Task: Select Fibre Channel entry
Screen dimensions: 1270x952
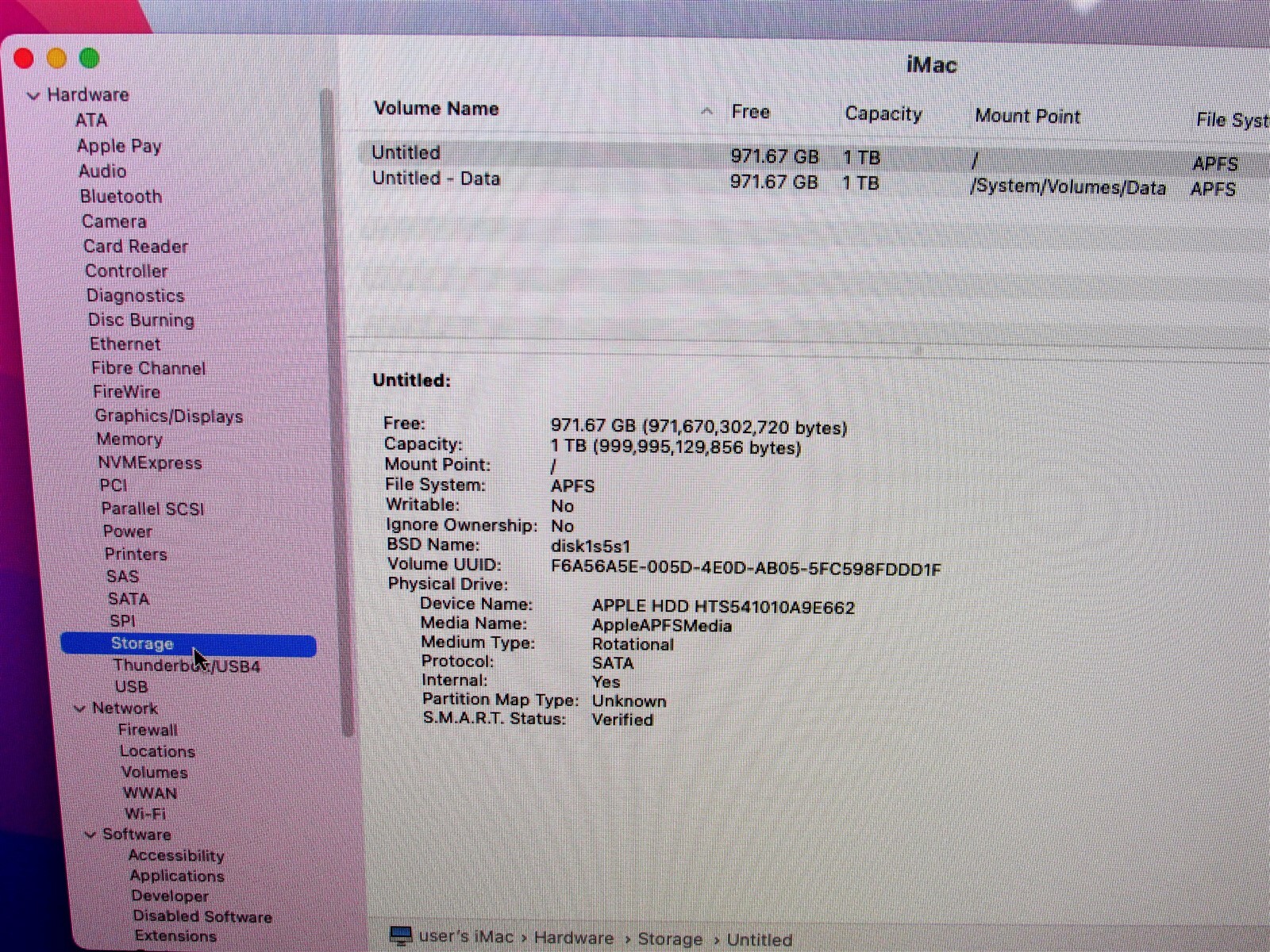Action: click(x=148, y=368)
